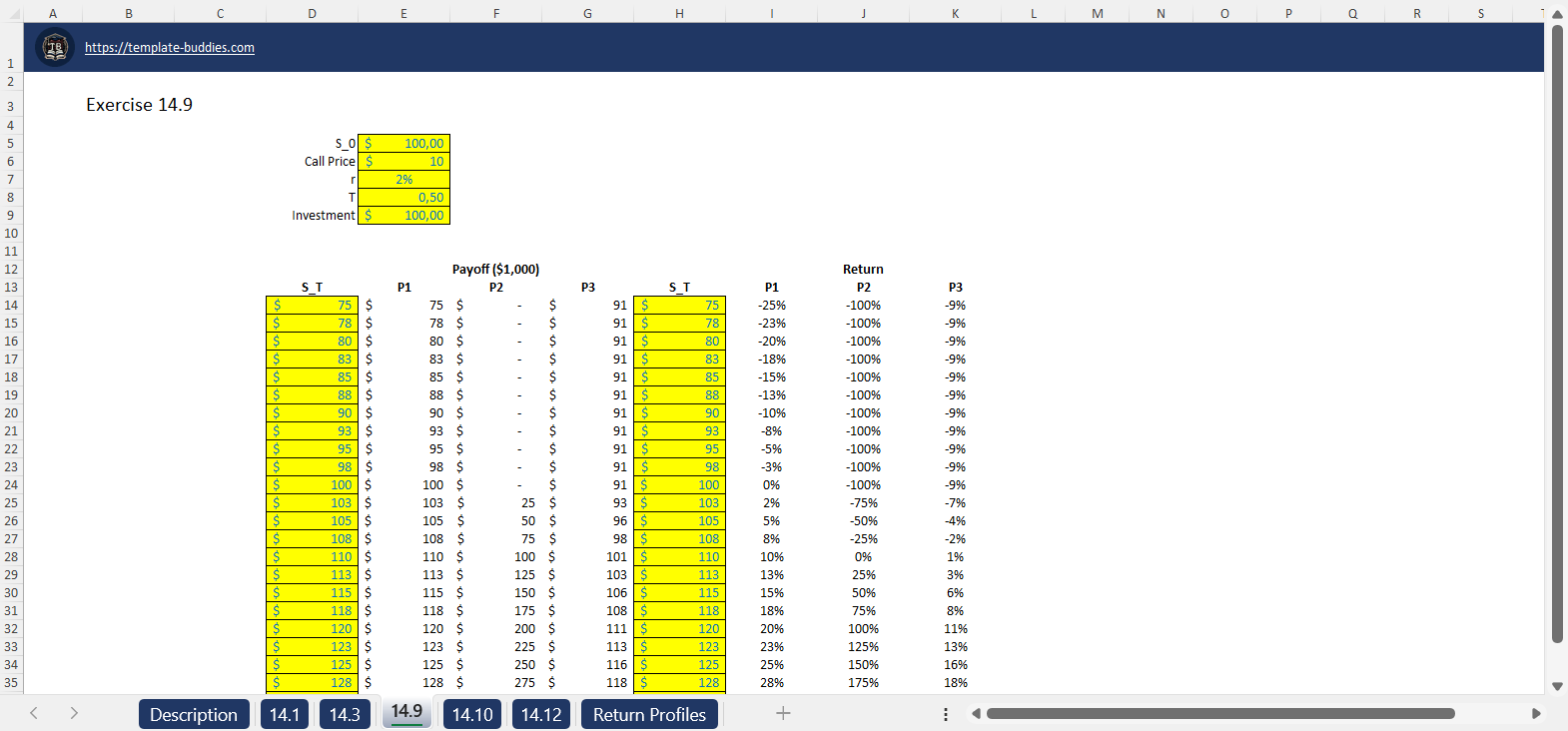Click the previous sheet navigation arrow
1568x731 pixels.
pyautogui.click(x=34, y=713)
